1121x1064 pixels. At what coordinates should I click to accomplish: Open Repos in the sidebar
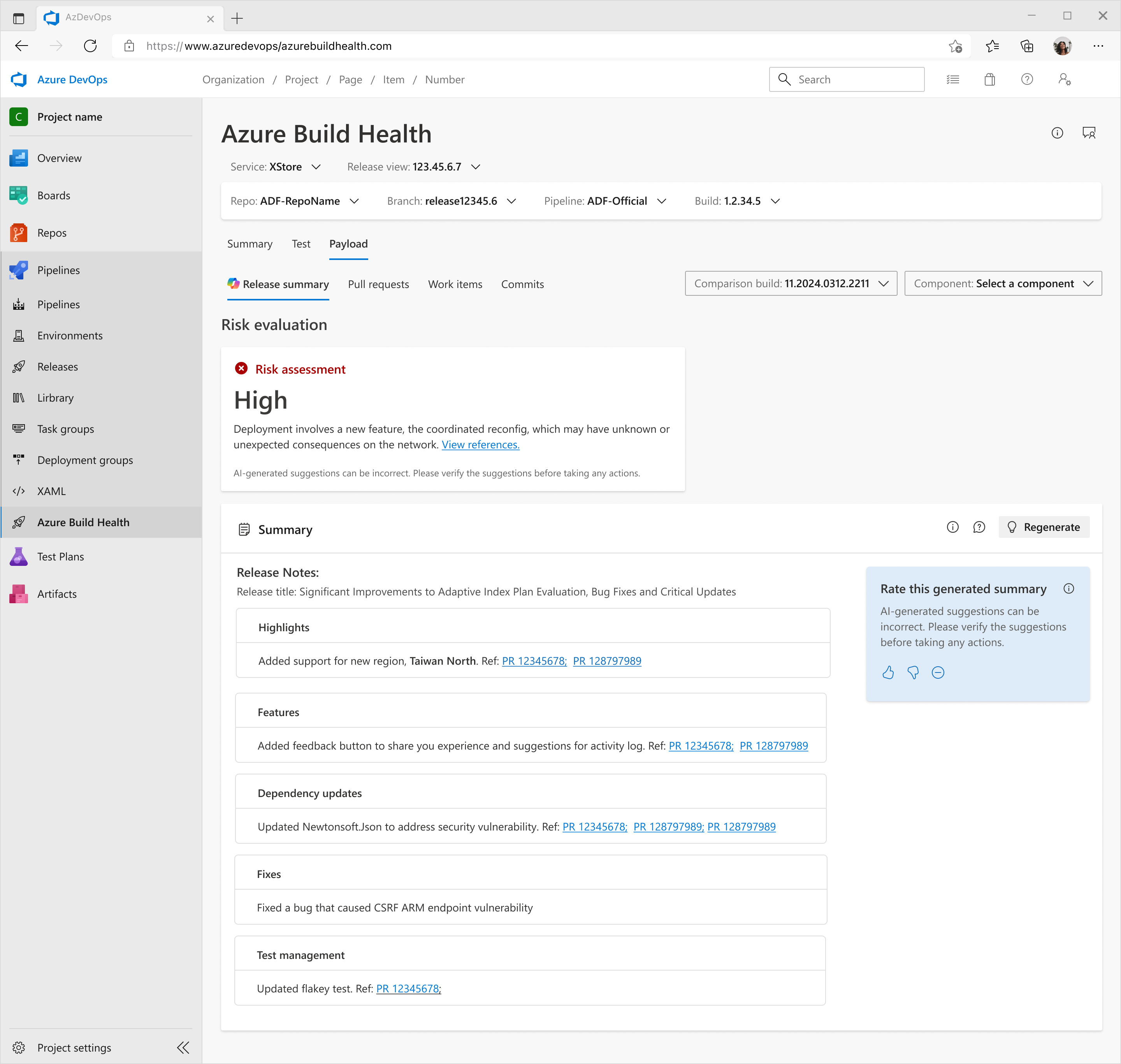(52, 233)
